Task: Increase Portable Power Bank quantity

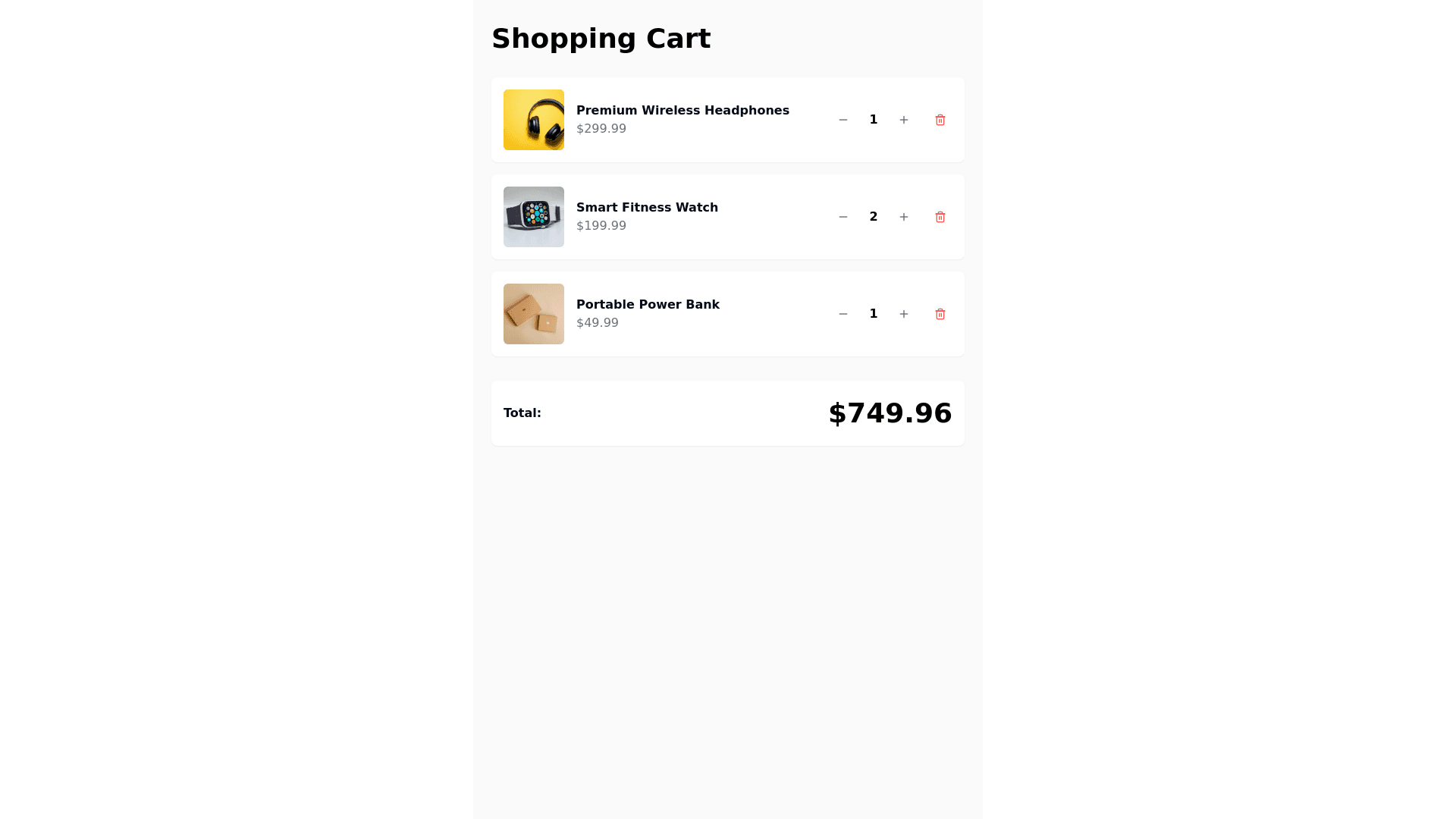Action: tap(904, 314)
